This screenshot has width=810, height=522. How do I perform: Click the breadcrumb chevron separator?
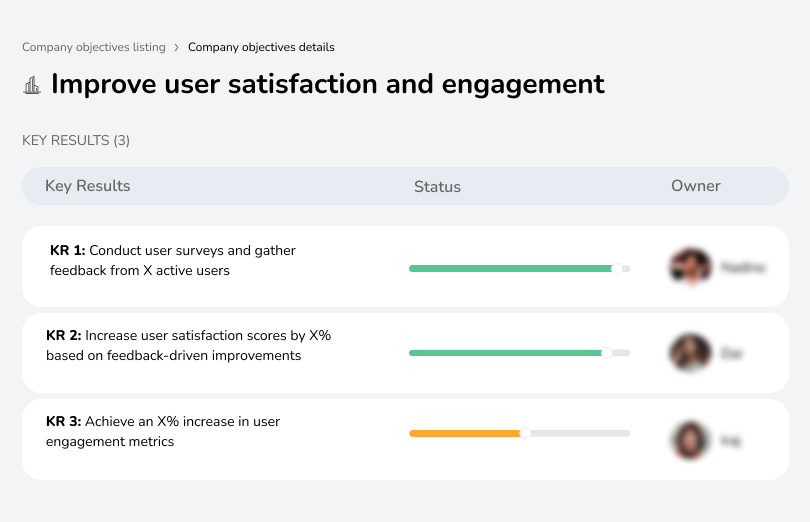tap(177, 48)
